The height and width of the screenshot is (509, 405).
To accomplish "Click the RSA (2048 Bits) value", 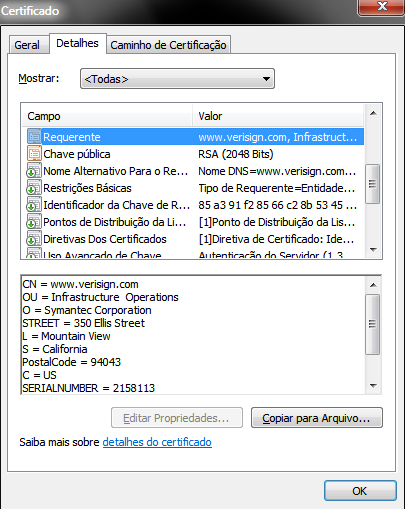I will point(236,154).
